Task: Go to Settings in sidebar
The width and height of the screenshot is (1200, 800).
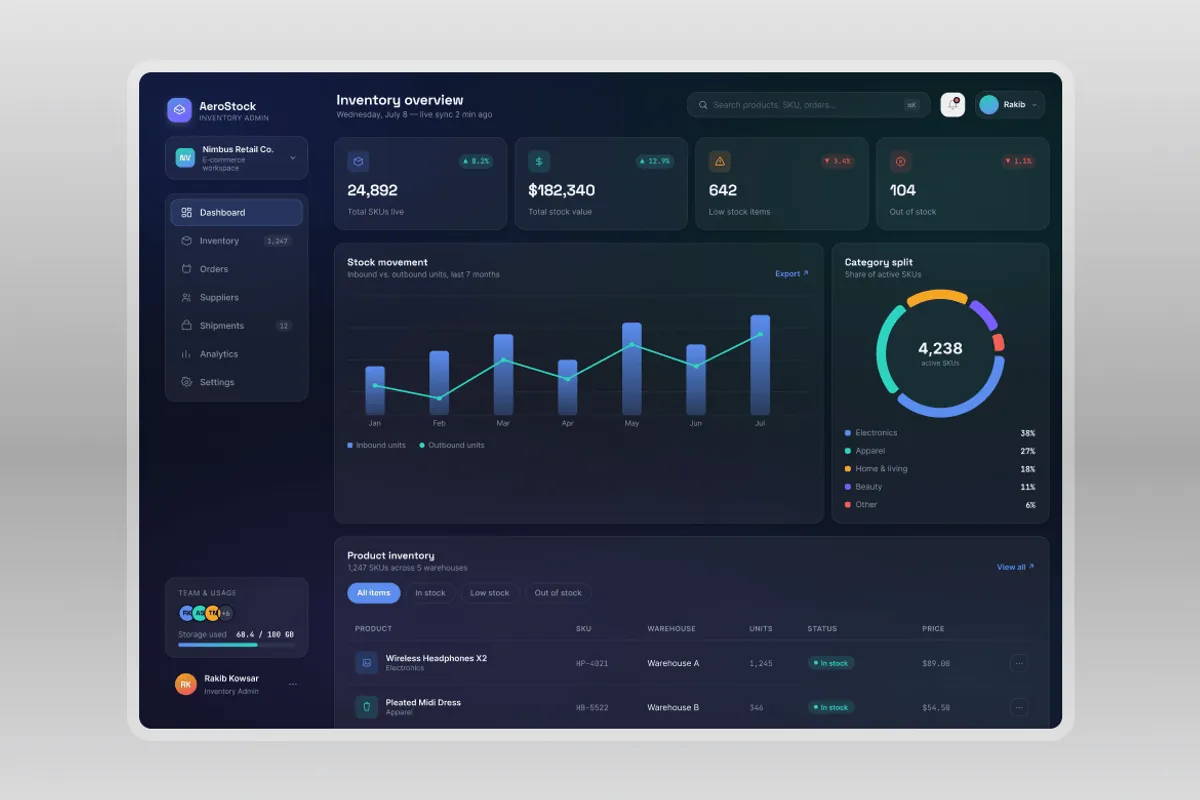Action: pos(236,382)
